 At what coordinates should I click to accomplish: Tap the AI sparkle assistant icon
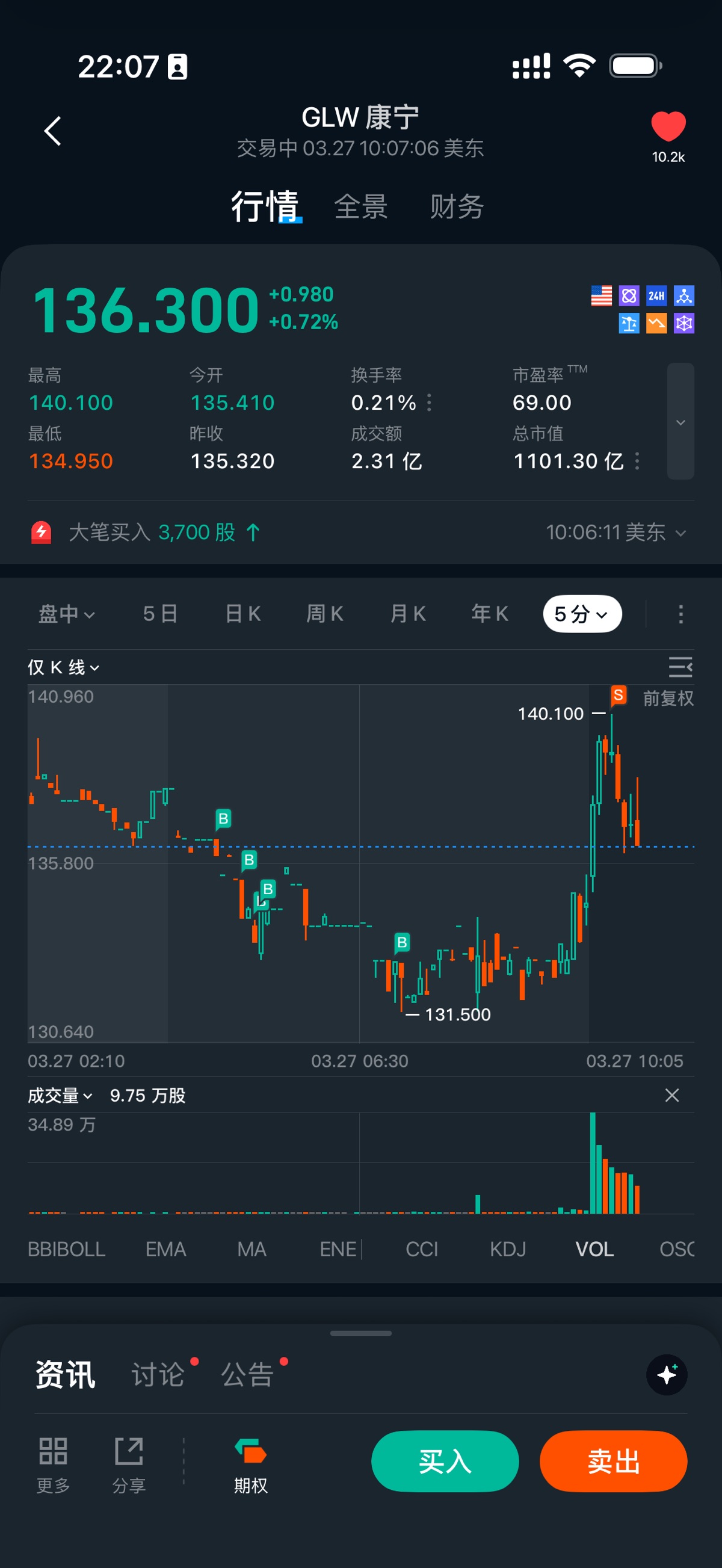pos(667,1374)
